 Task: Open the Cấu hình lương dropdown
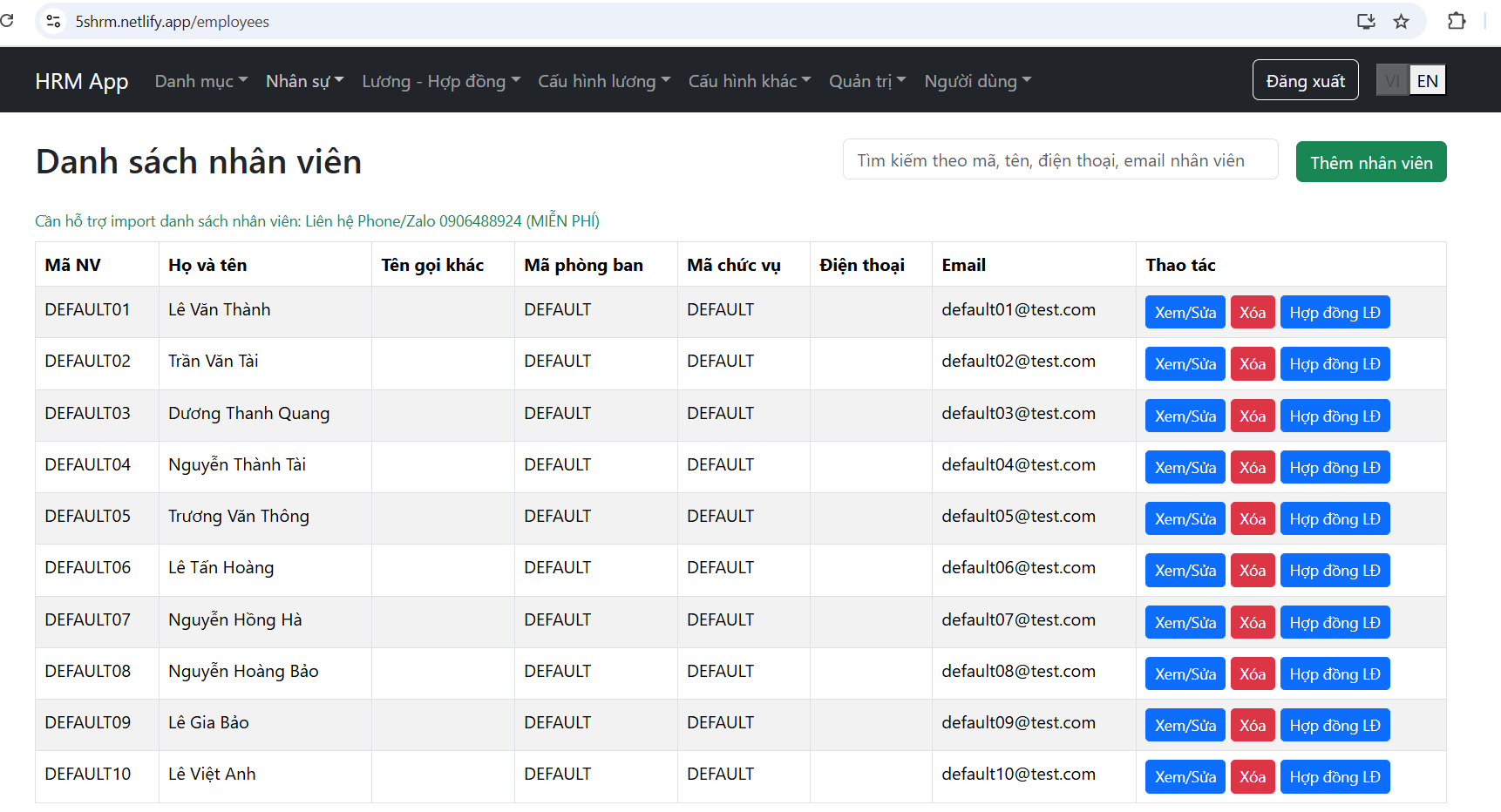pos(604,81)
